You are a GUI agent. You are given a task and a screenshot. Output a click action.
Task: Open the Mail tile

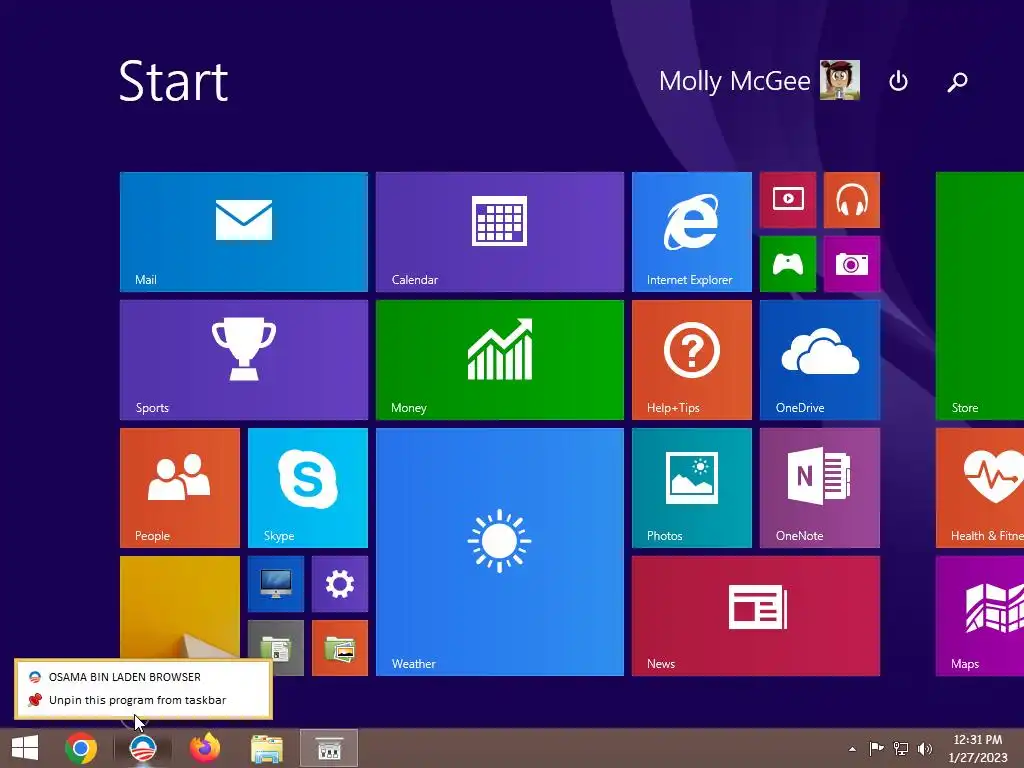(x=244, y=232)
